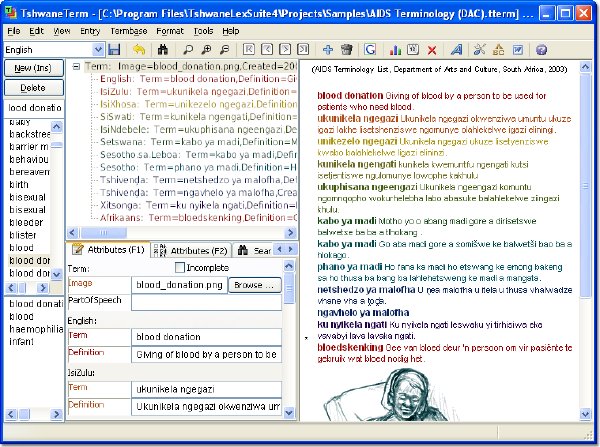This screenshot has height=447, width=600.
Task: Click the blue G toolbar icon
Action: (x=370, y=50)
